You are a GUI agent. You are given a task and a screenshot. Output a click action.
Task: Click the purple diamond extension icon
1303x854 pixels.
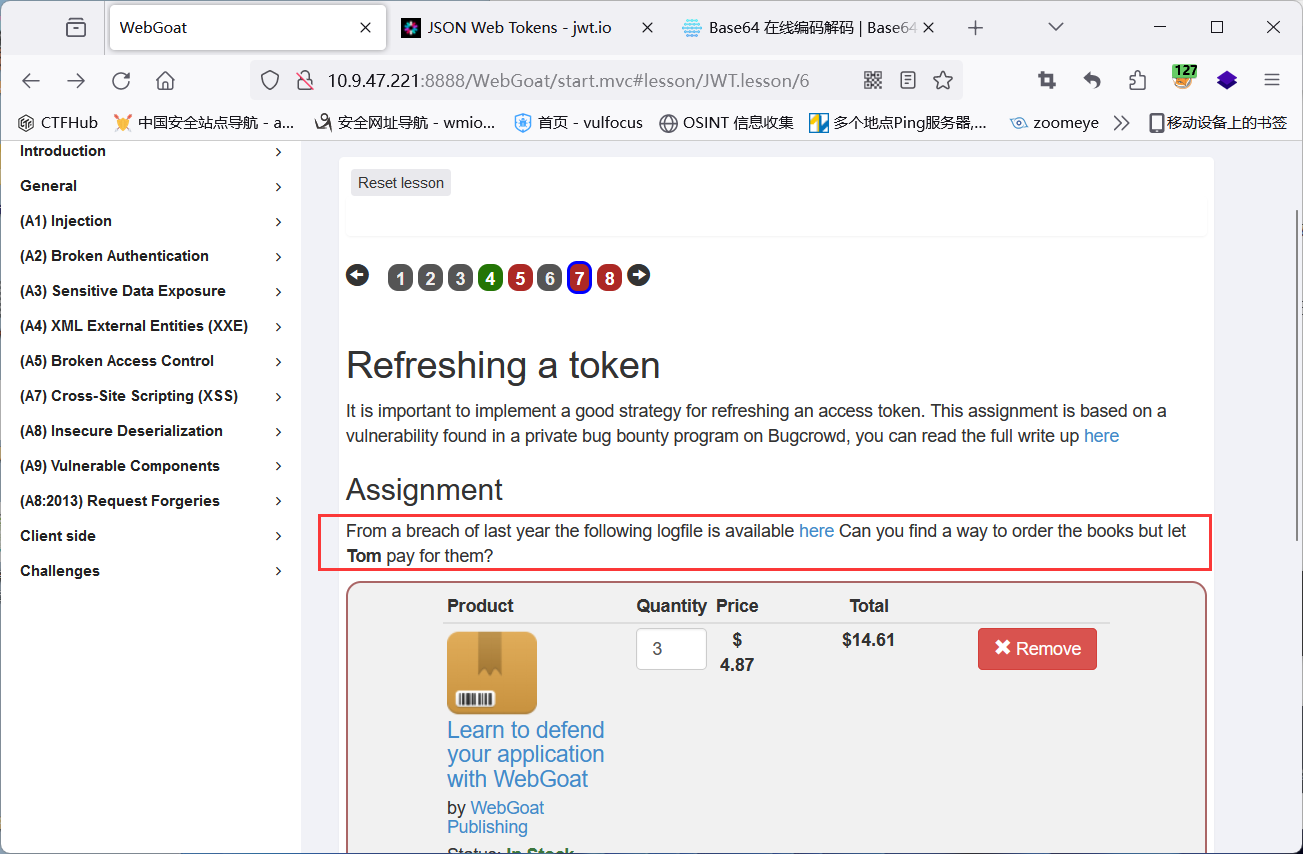click(1227, 81)
